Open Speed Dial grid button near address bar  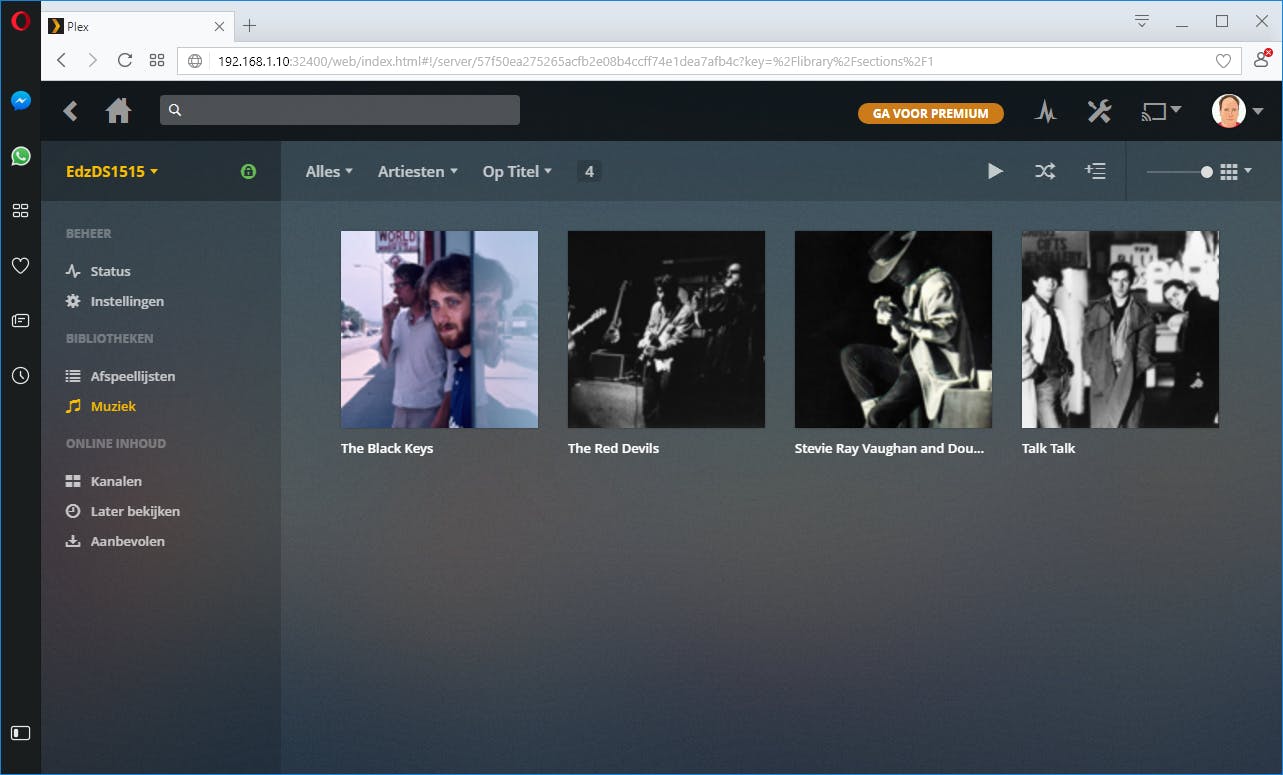tap(157, 61)
